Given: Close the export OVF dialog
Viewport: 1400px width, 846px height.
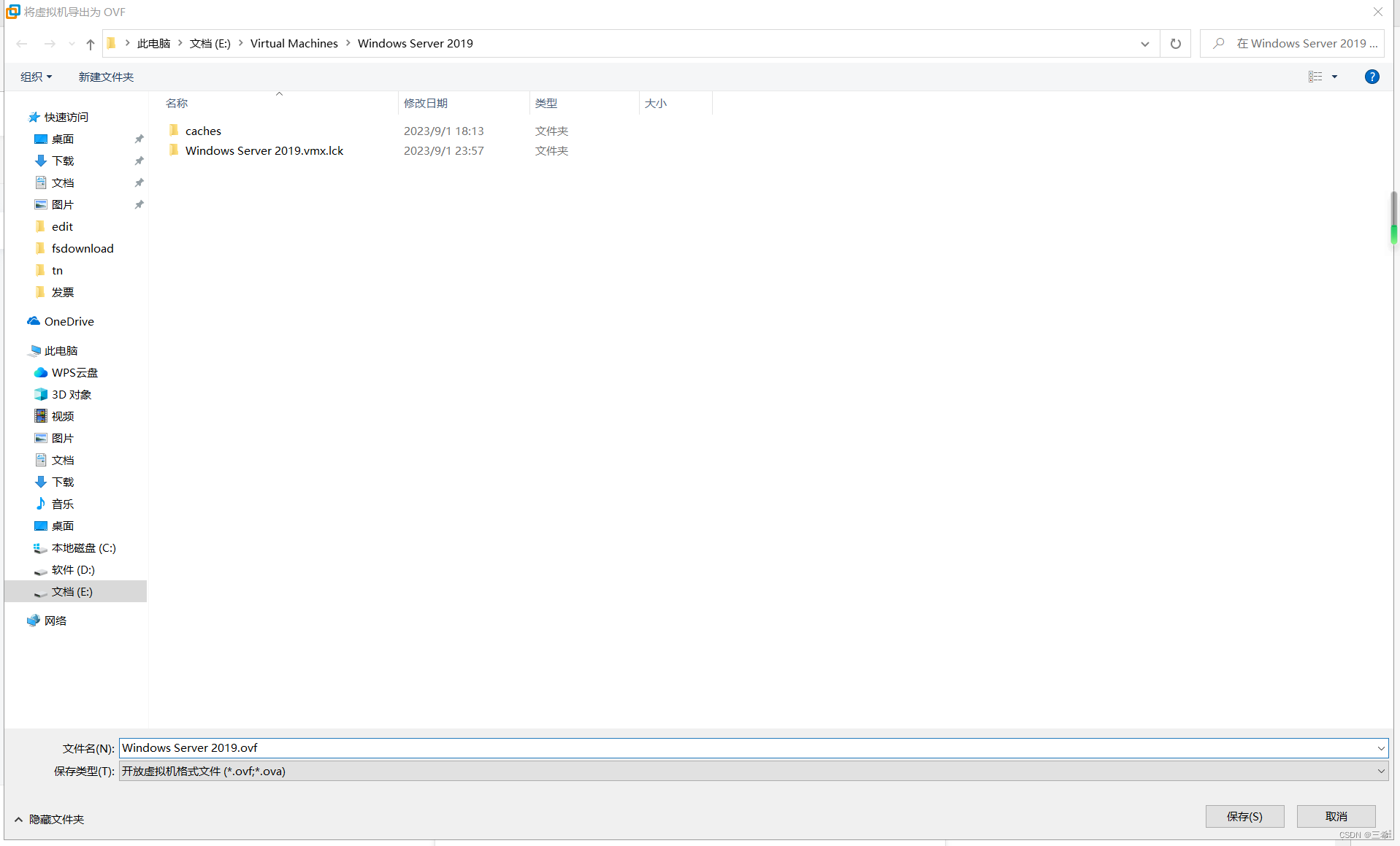Looking at the screenshot, I should pos(1378,12).
